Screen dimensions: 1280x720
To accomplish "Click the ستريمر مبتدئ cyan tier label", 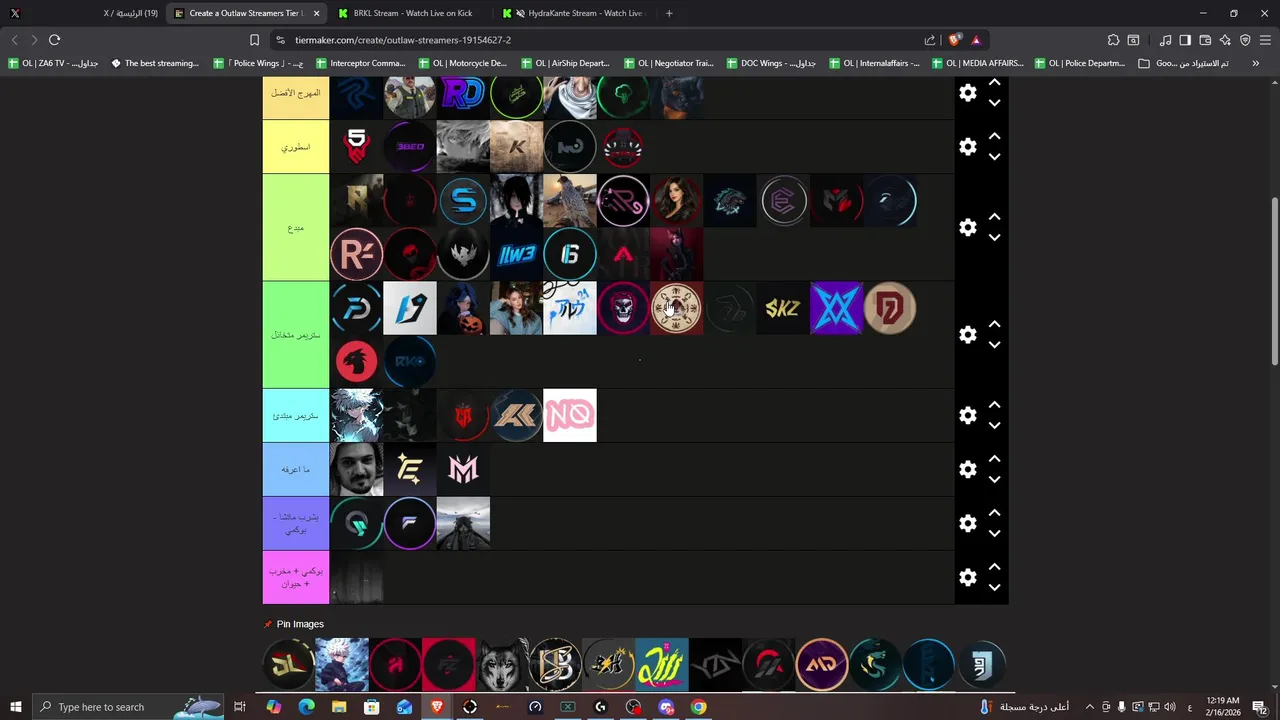I will (x=296, y=416).
